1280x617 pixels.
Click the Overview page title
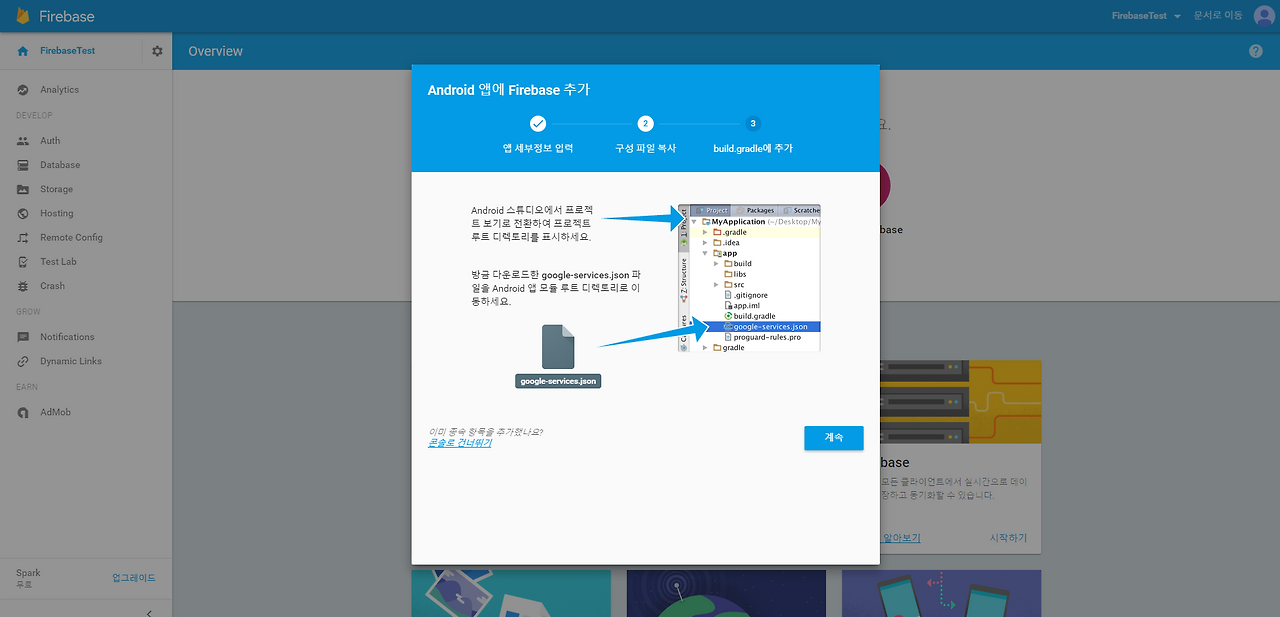pyautogui.click(x=216, y=51)
